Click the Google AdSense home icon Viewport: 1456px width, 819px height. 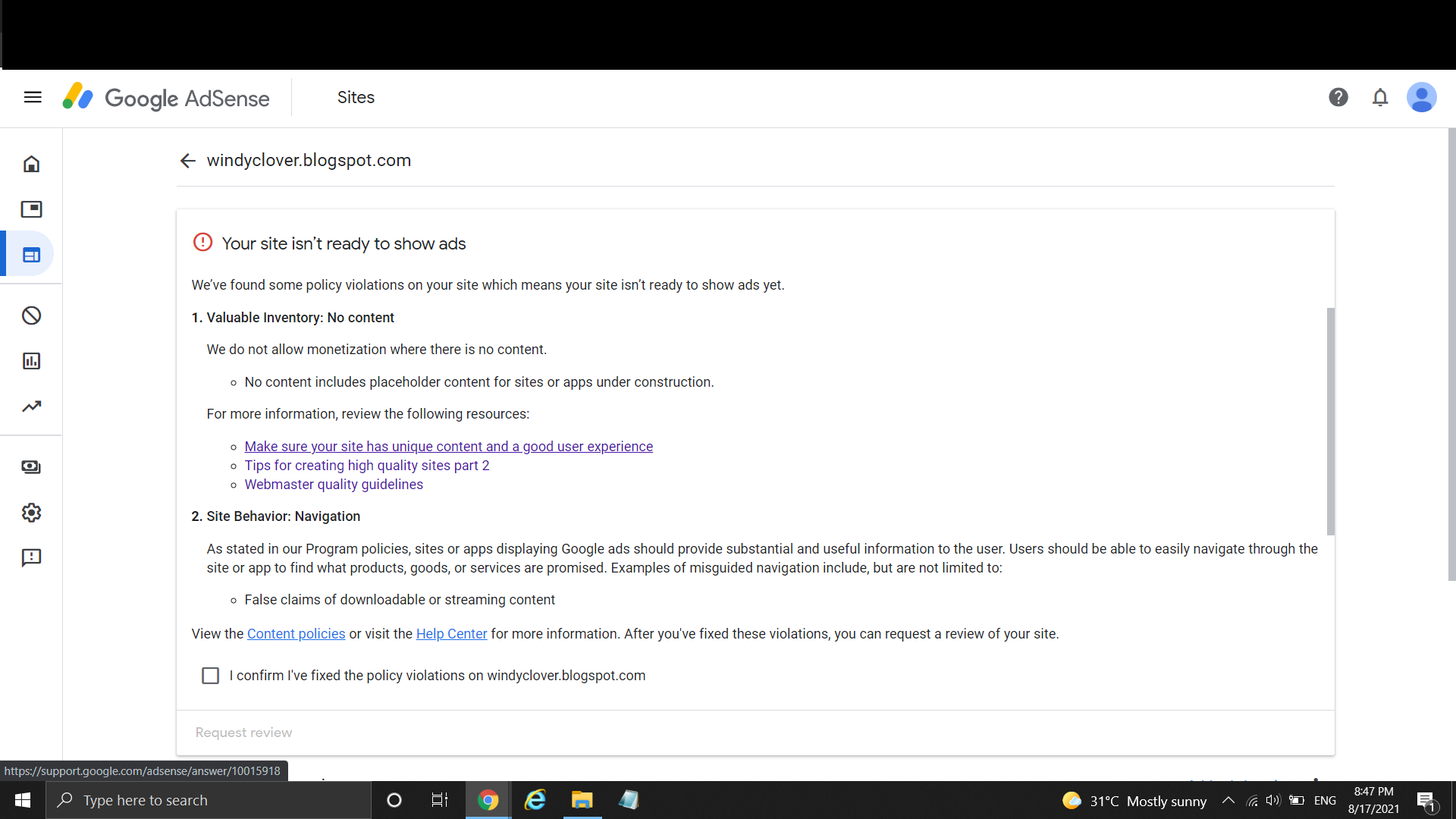pyautogui.click(x=31, y=164)
